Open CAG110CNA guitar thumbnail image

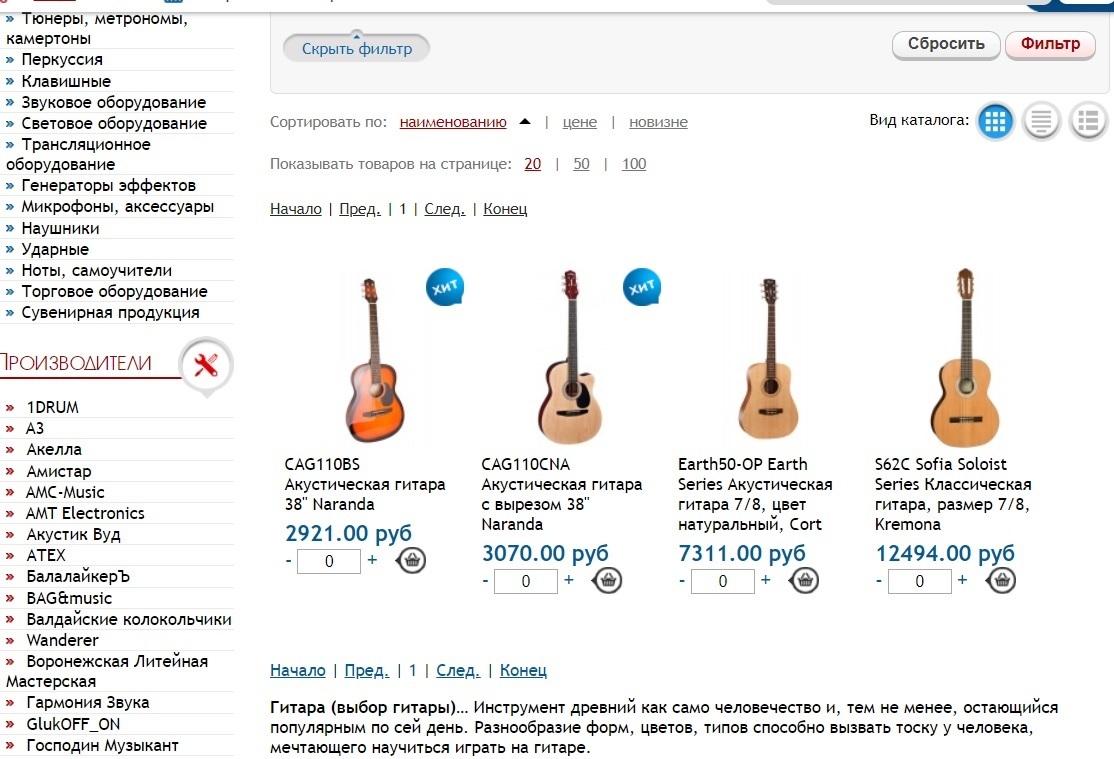(x=570, y=357)
